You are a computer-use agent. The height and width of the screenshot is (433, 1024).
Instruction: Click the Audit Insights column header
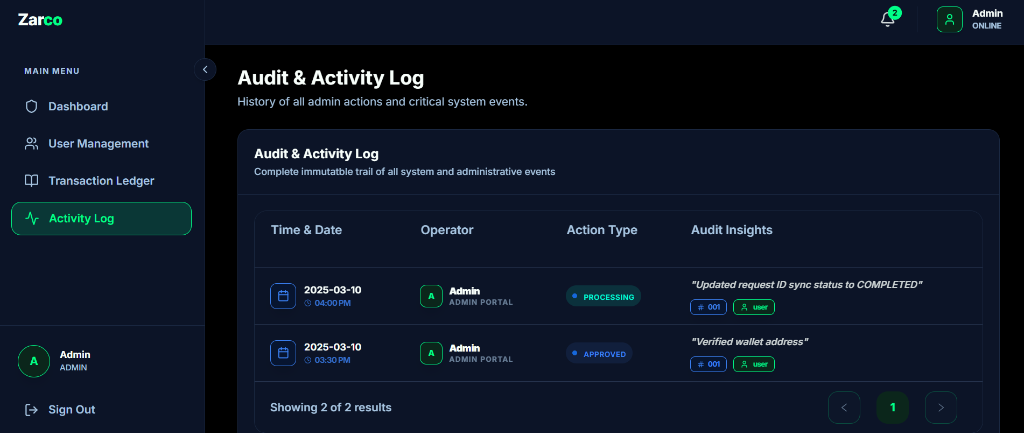(731, 230)
